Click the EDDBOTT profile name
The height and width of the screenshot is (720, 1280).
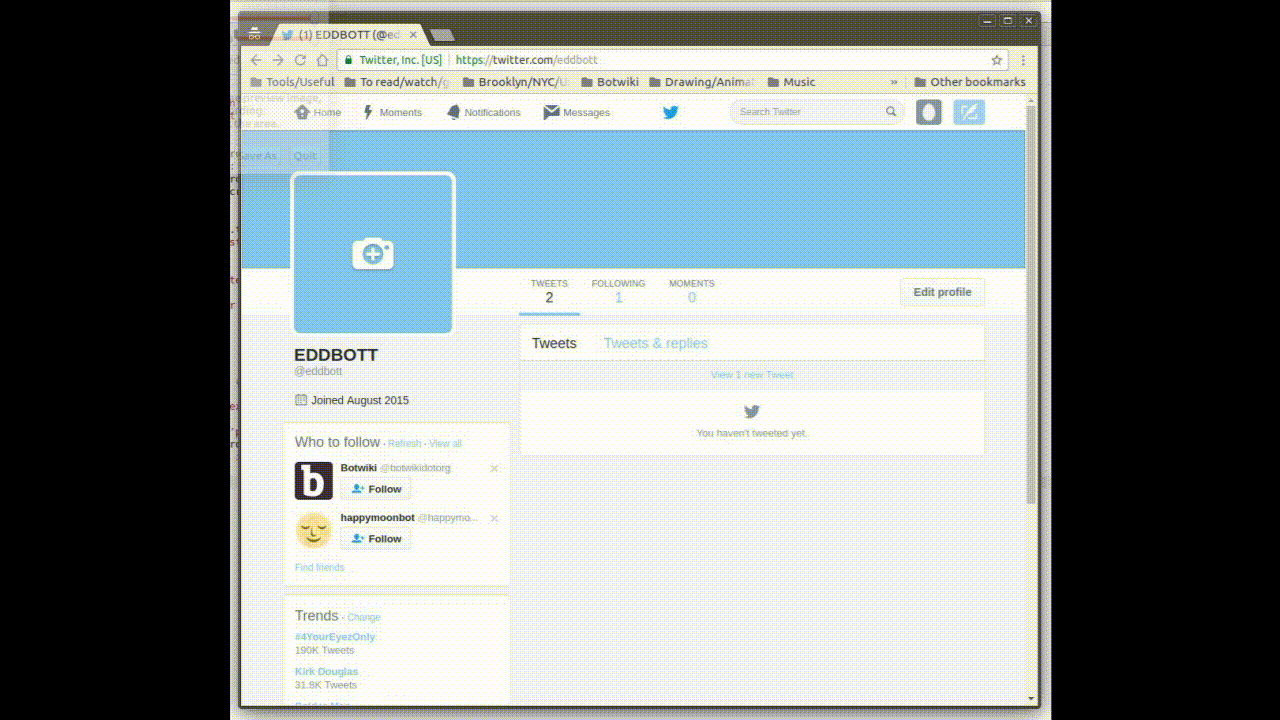pyautogui.click(x=336, y=355)
